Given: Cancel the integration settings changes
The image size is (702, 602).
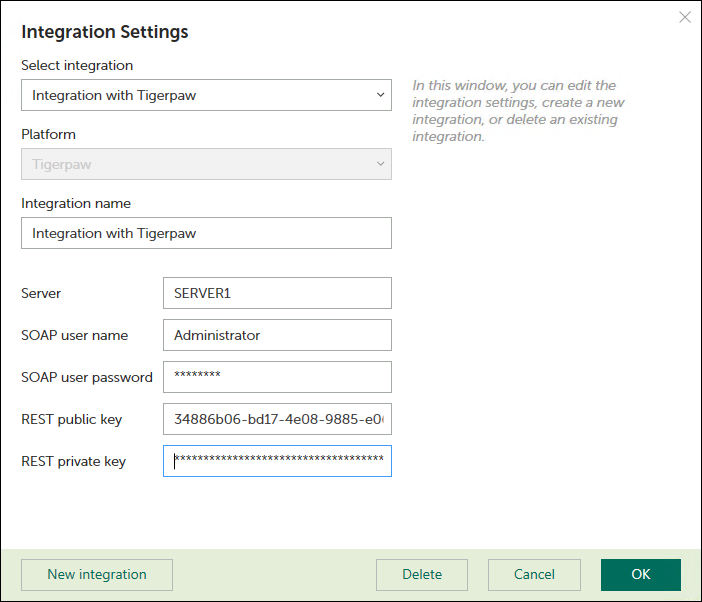Looking at the screenshot, I should click(534, 575).
